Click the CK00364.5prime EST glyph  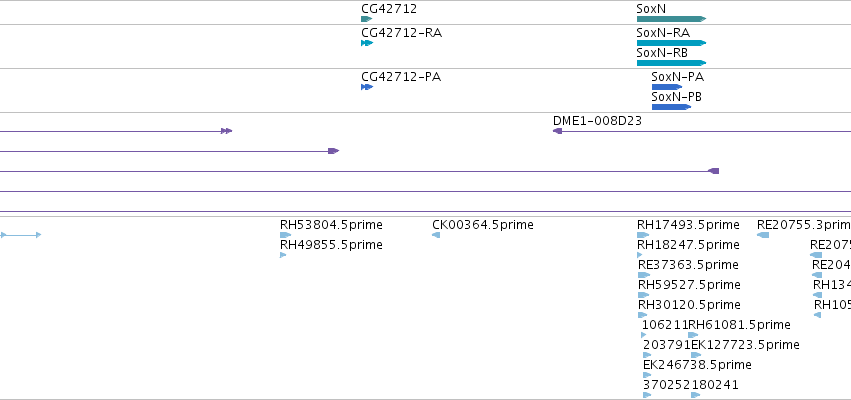[x=436, y=235]
